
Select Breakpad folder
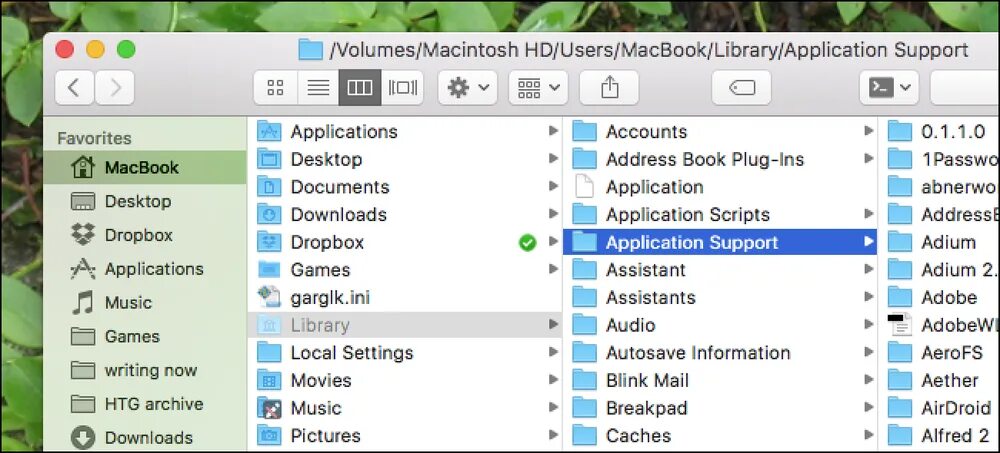click(720, 408)
